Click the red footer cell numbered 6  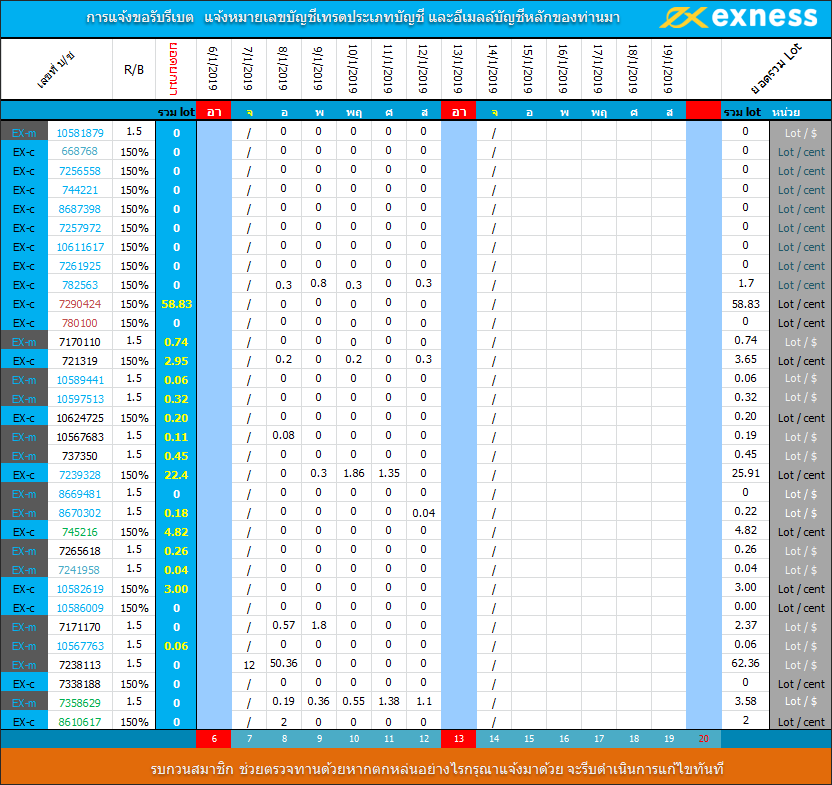pyautogui.click(x=214, y=739)
